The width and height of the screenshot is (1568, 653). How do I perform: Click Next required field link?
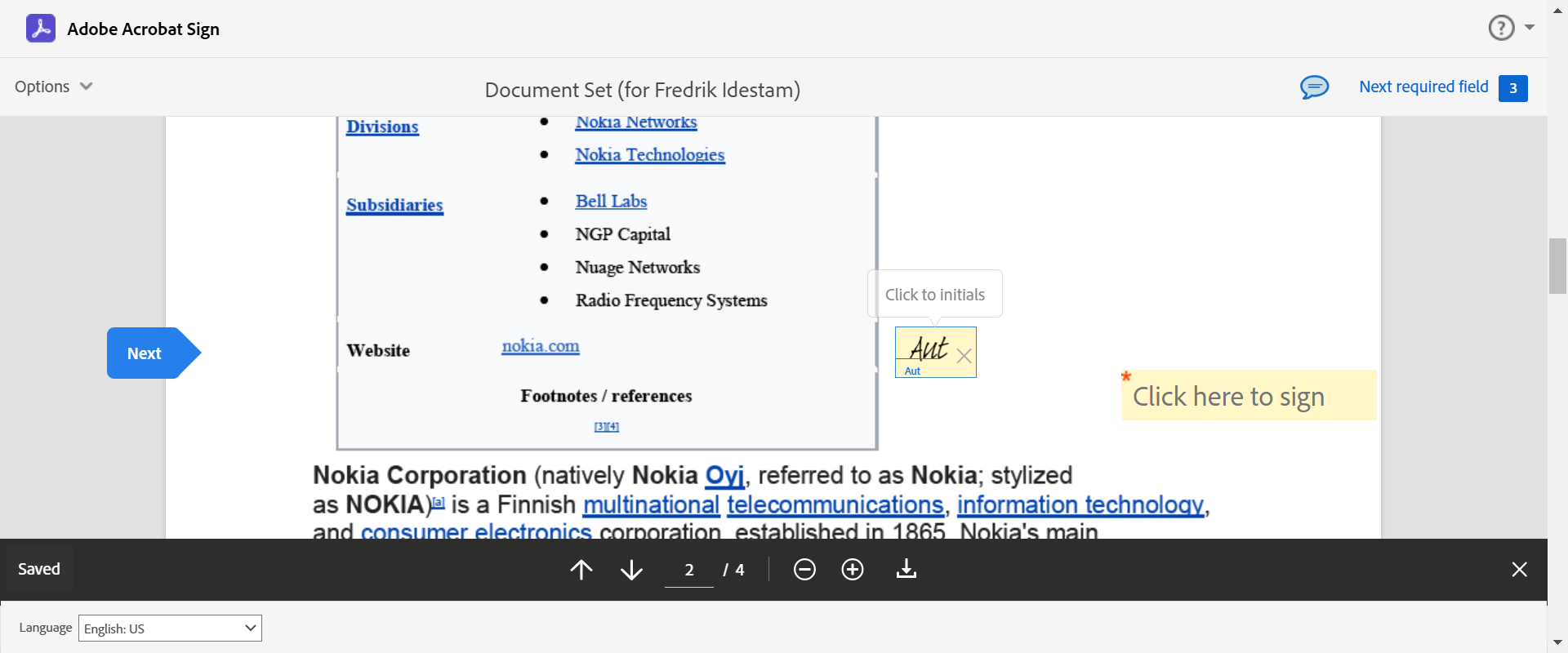click(x=1423, y=87)
